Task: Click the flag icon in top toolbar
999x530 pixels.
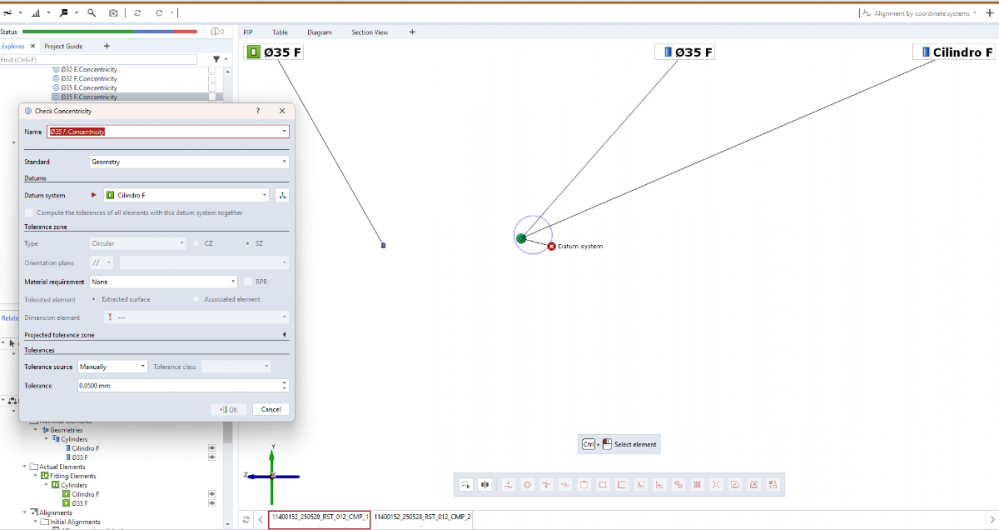Action: point(63,13)
